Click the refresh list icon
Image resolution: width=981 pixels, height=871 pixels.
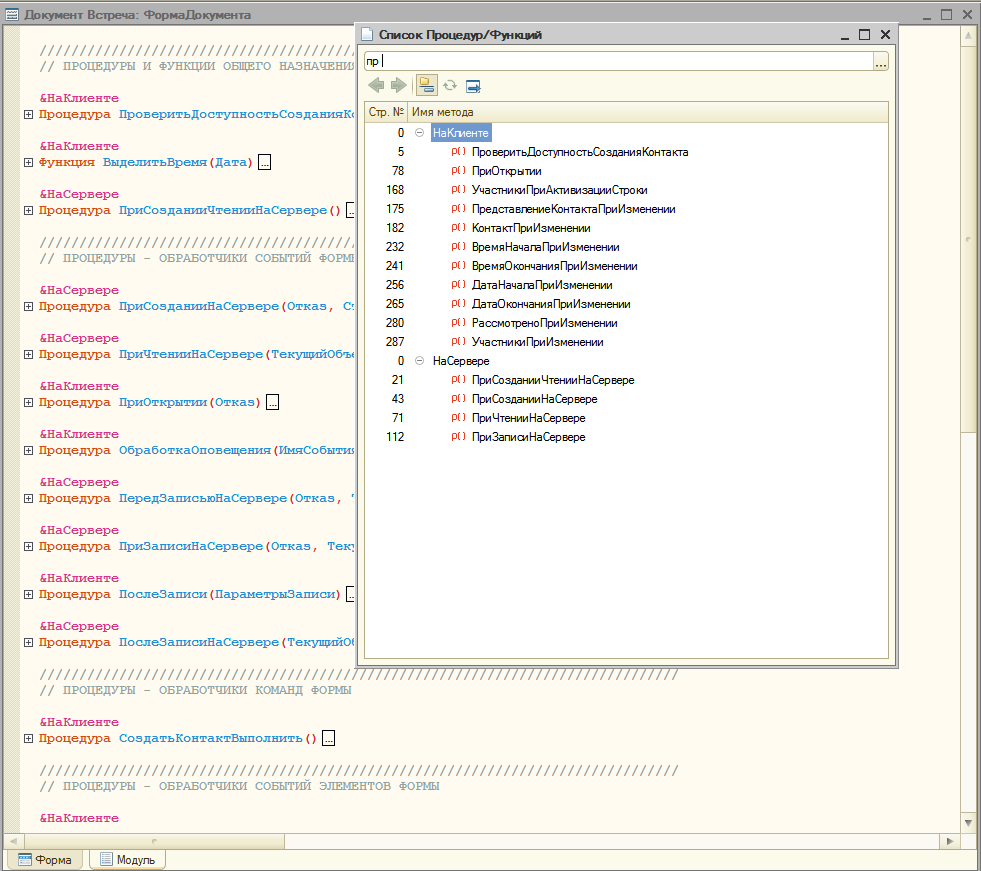click(450, 86)
